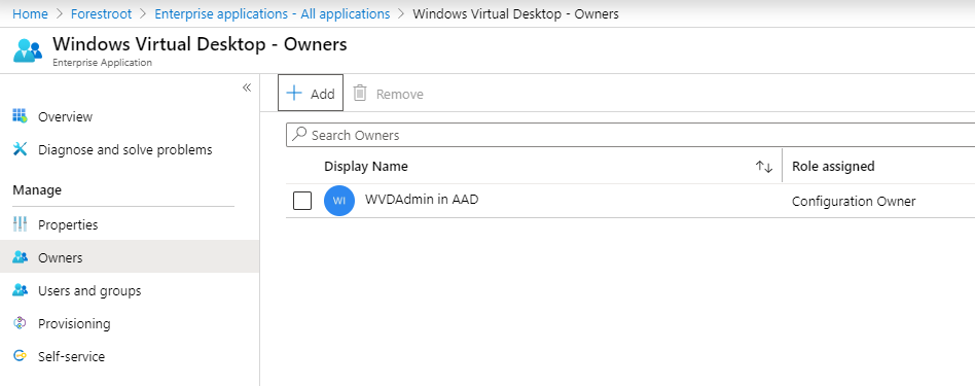Click the Owners people icon in sidebar
Viewport: 975px width, 386px height.
tap(20, 257)
